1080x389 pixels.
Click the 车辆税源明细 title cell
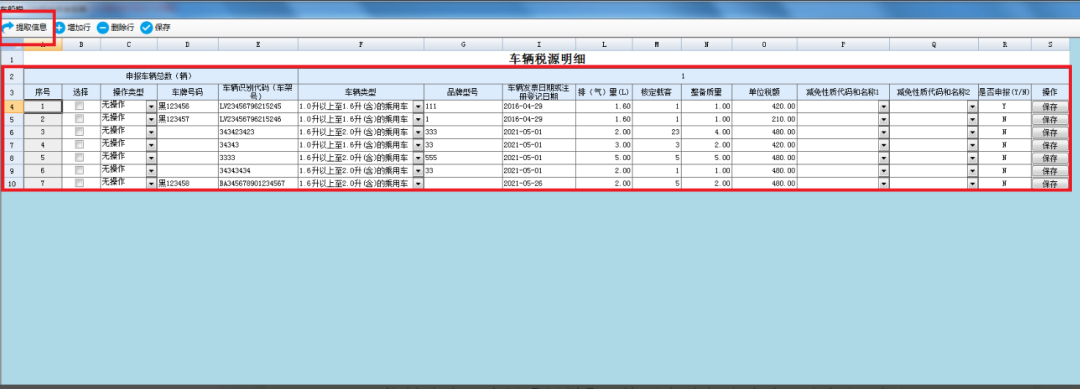[x=546, y=59]
